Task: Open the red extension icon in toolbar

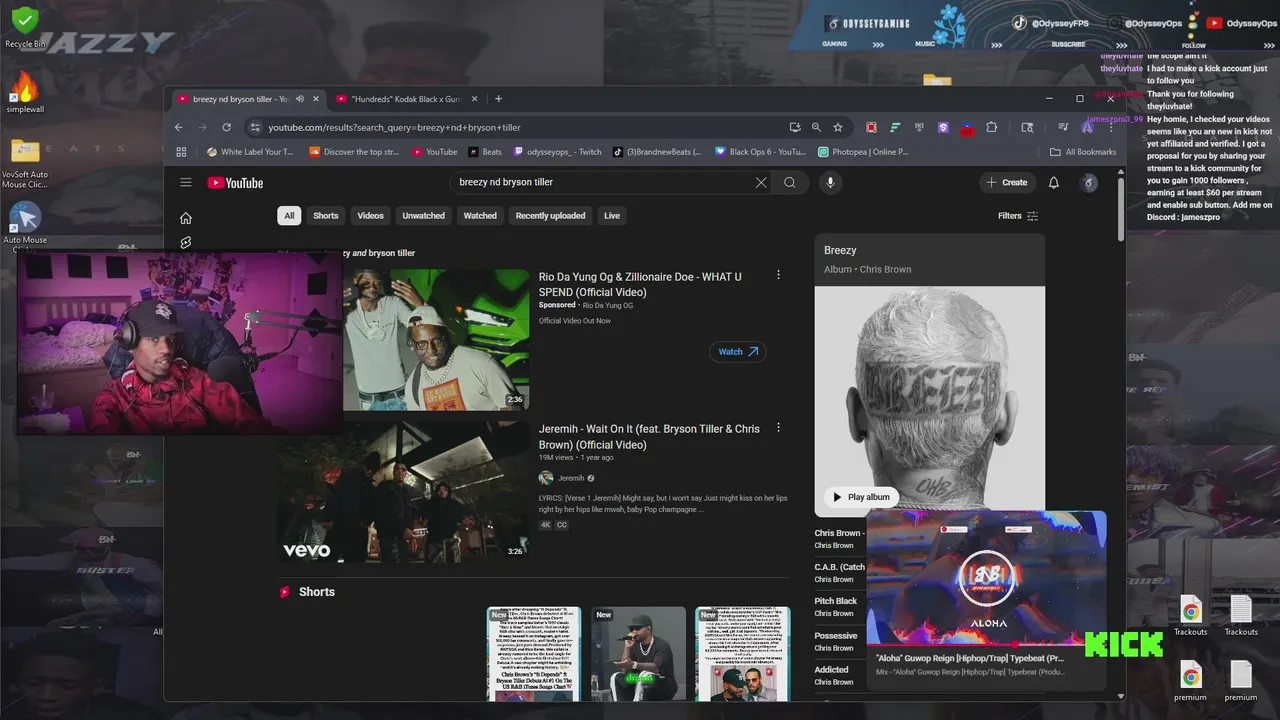Action: coord(871,127)
